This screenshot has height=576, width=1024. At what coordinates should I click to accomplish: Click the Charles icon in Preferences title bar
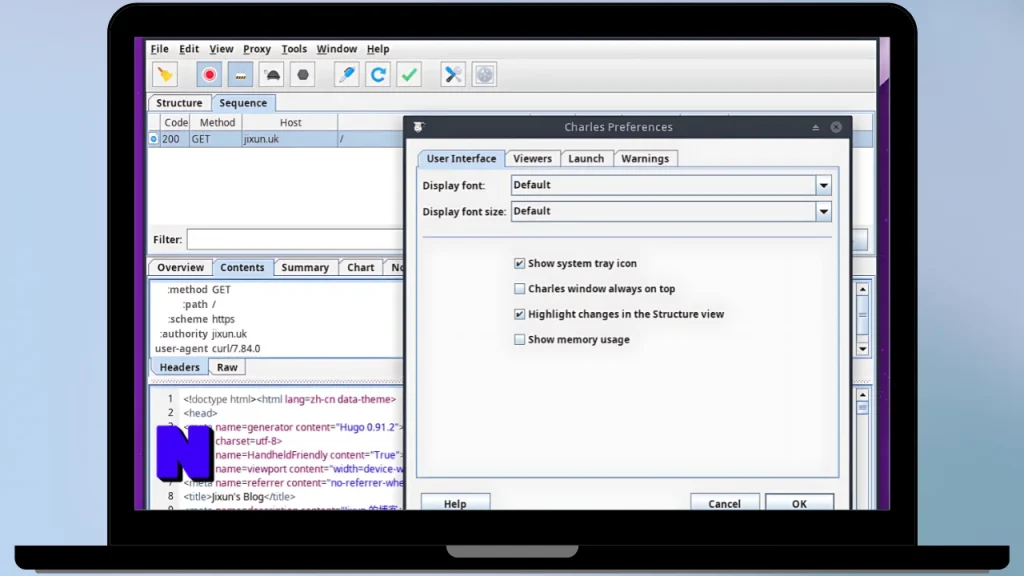pyautogui.click(x=419, y=127)
